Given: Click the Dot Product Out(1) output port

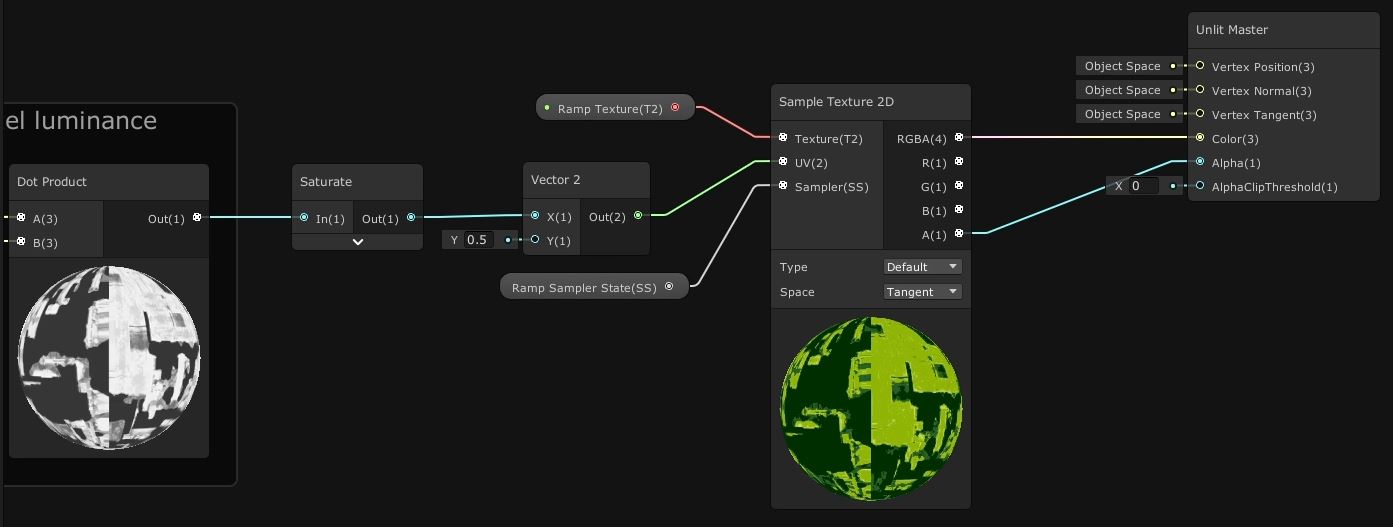Looking at the screenshot, I should (197, 217).
